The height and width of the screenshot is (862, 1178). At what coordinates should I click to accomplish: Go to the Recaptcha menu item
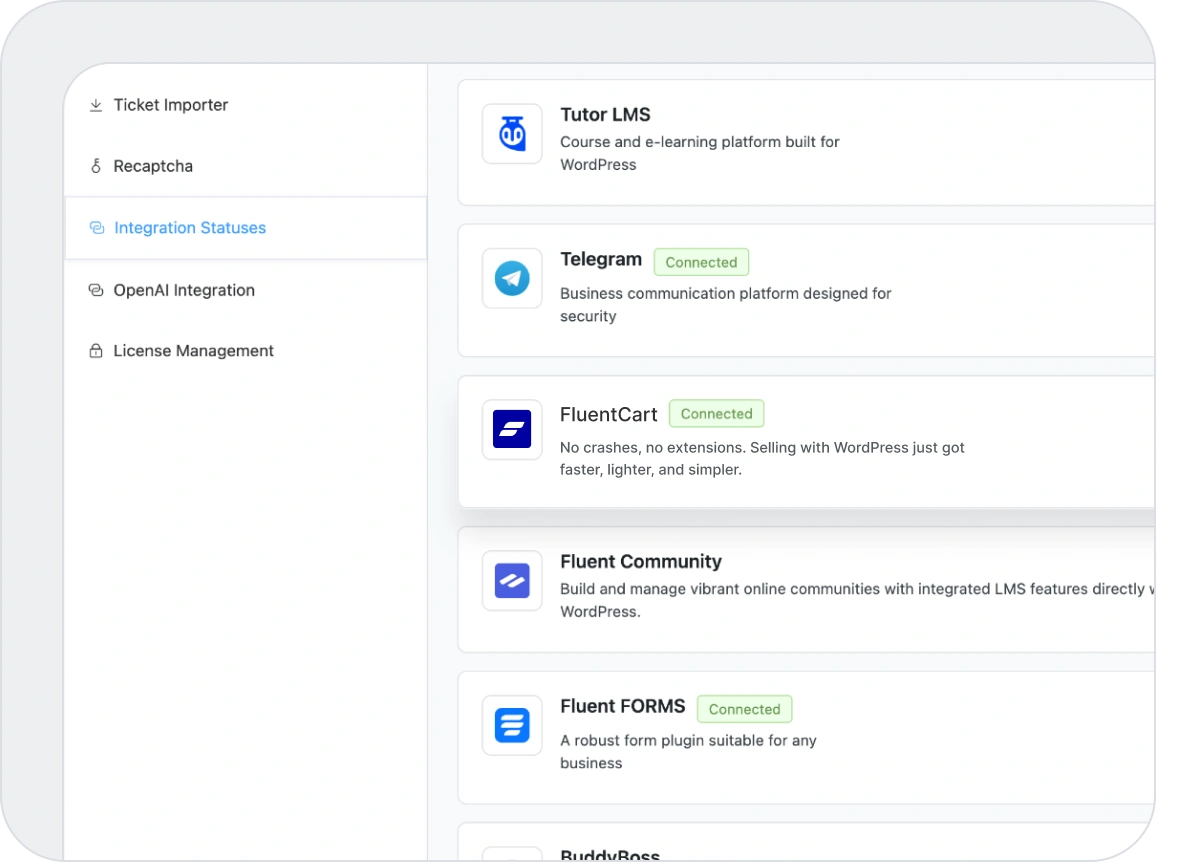[x=153, y=166]
